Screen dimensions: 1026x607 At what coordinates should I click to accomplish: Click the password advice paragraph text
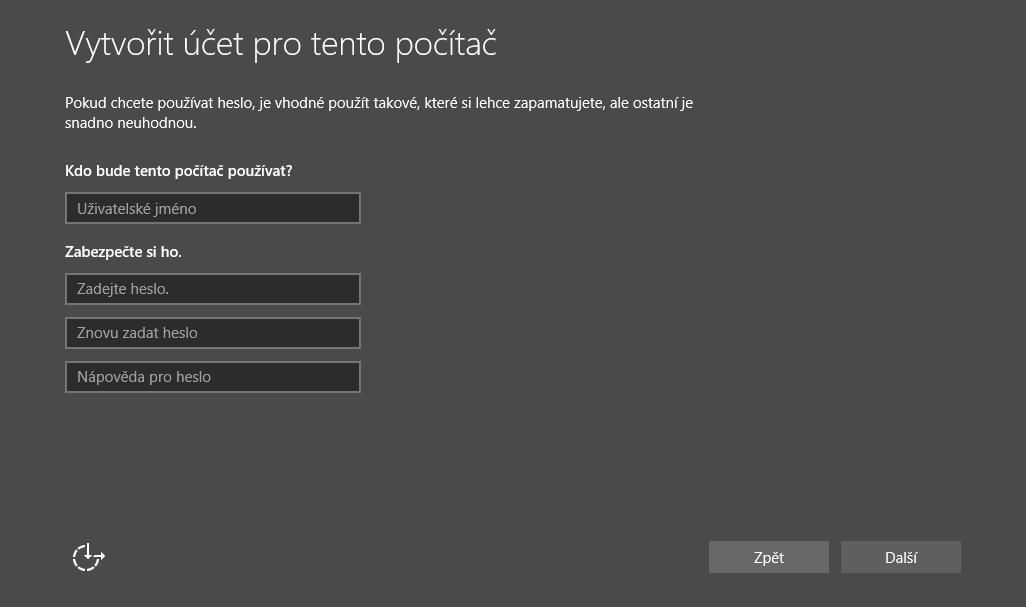pyautogui.click(x=379, y=113)
